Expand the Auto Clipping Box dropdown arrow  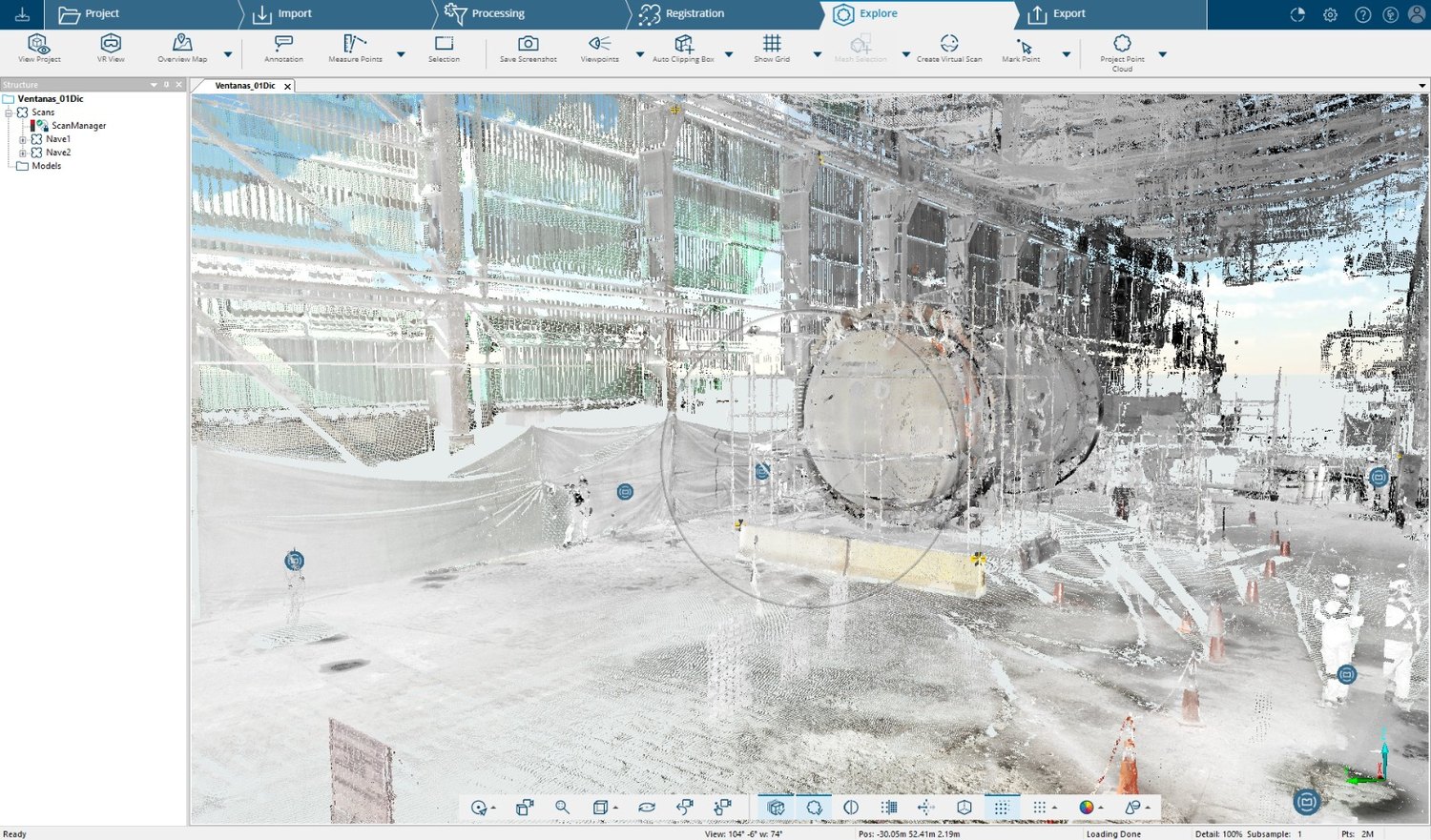(x=729, y=54)
